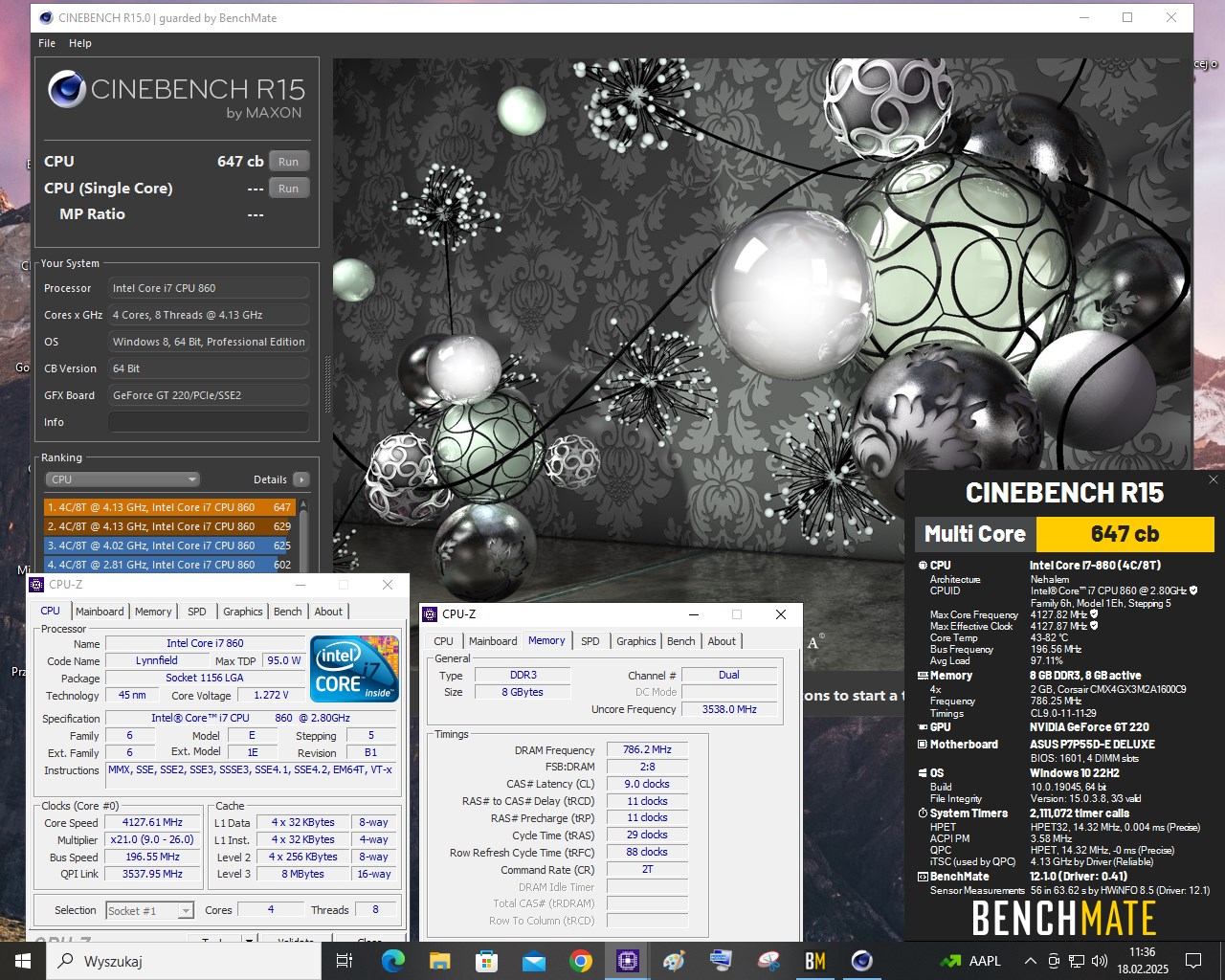Switch to Mainboard tab in the CPU-Z Memory window
Screen dimensions: 1225x980
click(x=493, y=641)
